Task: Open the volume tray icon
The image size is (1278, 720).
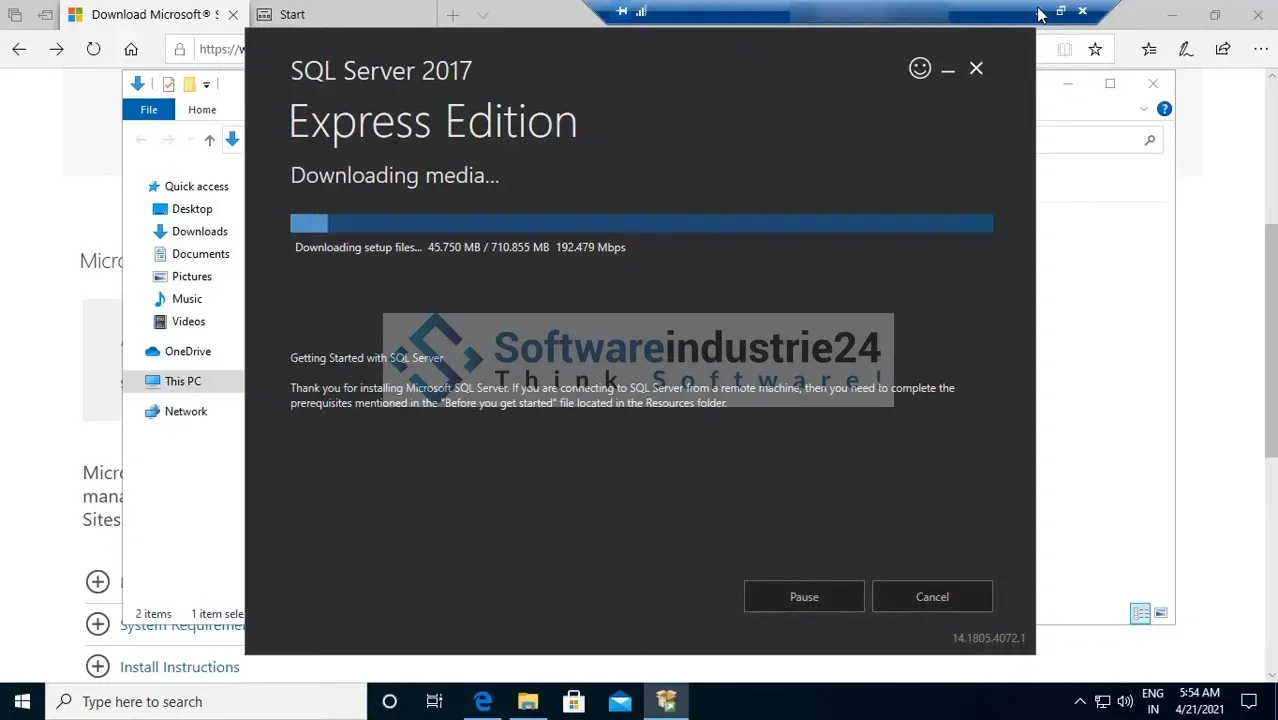Action: click(1125, 702)
